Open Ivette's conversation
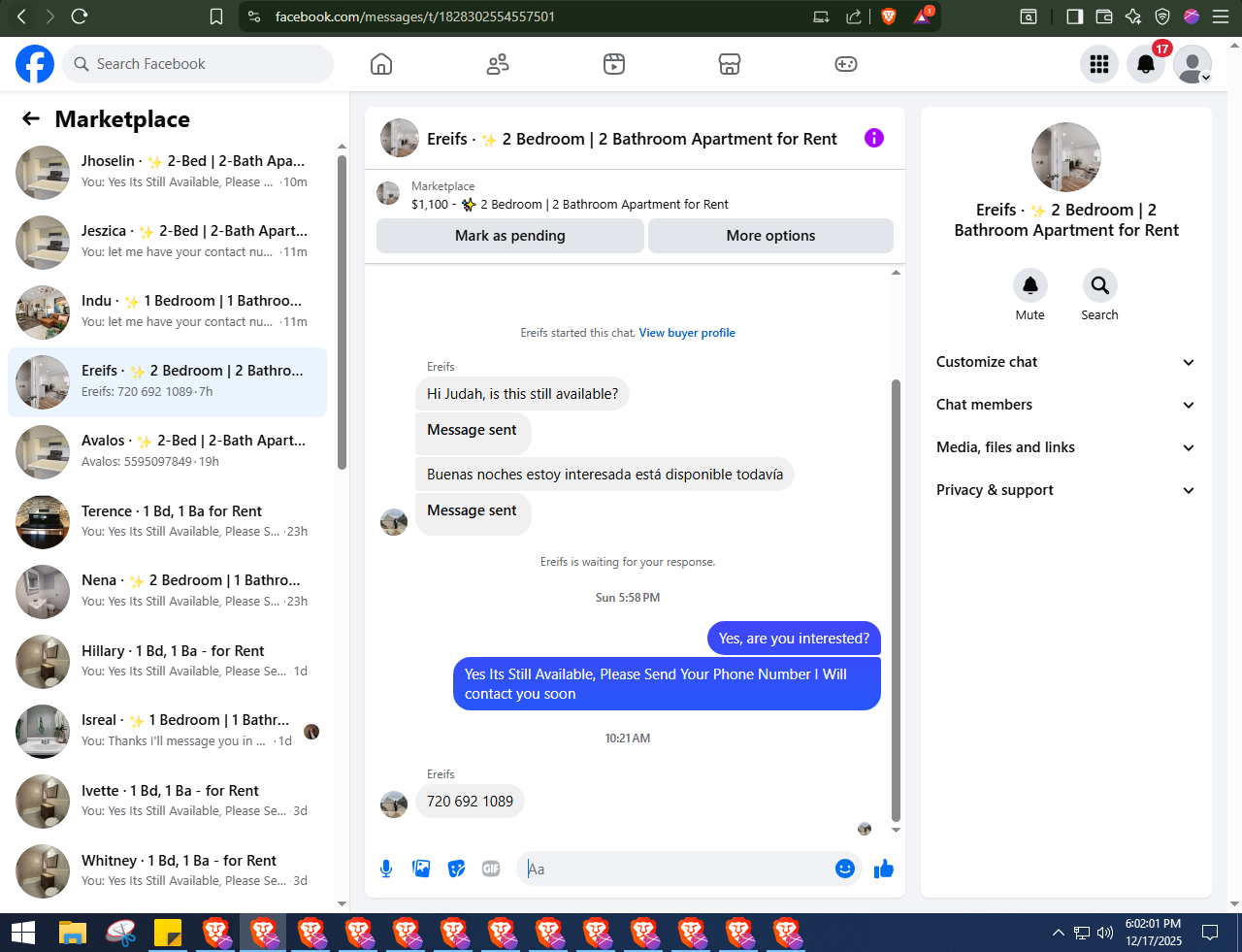The width and height of the screenshot is (1242, 952). coord(167,802)
